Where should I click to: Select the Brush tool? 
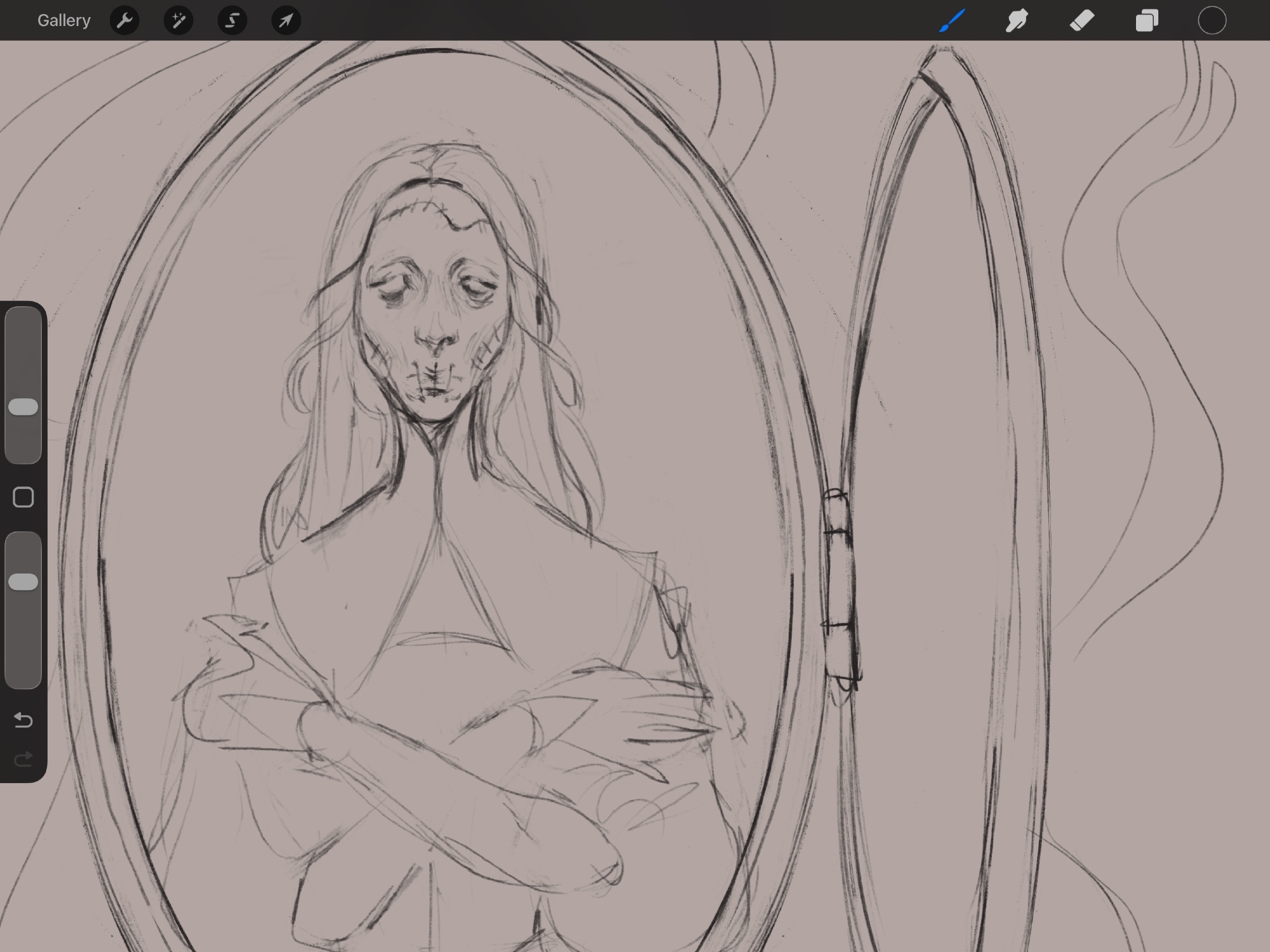(x=952, y=21)
